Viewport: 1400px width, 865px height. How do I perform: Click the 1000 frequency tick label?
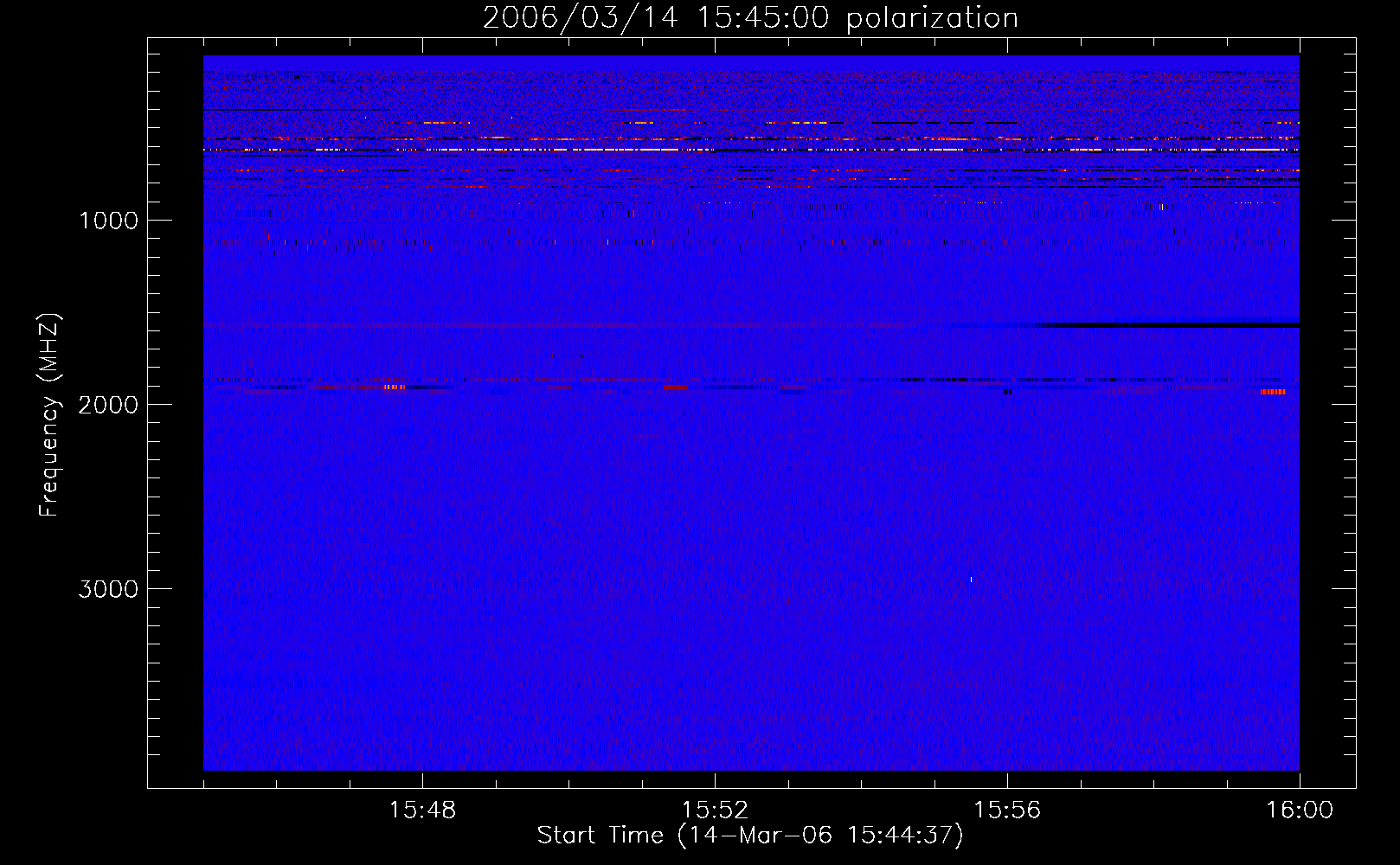[x=108, y=221]
